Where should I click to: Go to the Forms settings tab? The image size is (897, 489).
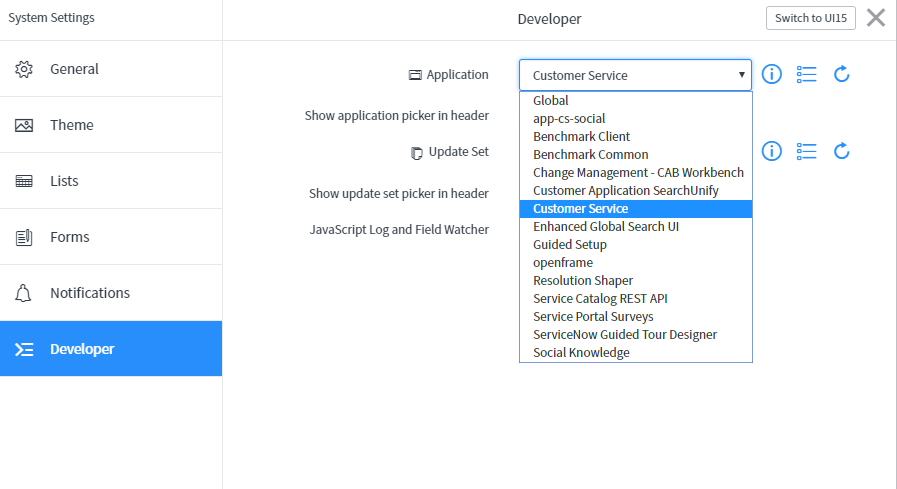(x=110, y=237)
